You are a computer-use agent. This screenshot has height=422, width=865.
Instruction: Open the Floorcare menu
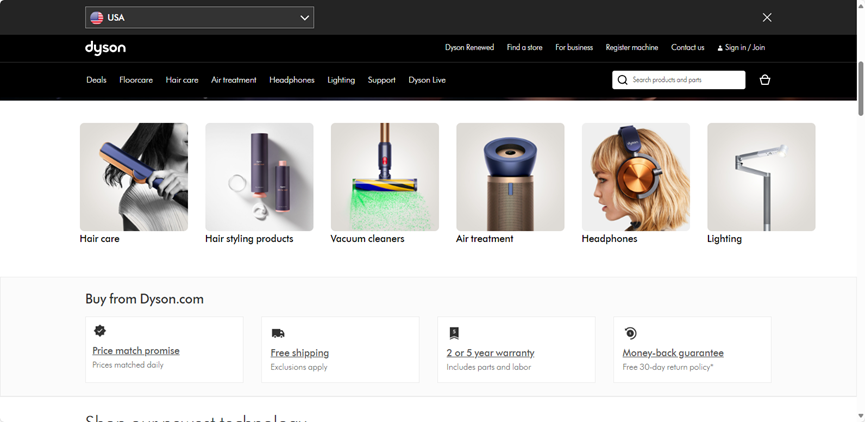tap(136, 80)
